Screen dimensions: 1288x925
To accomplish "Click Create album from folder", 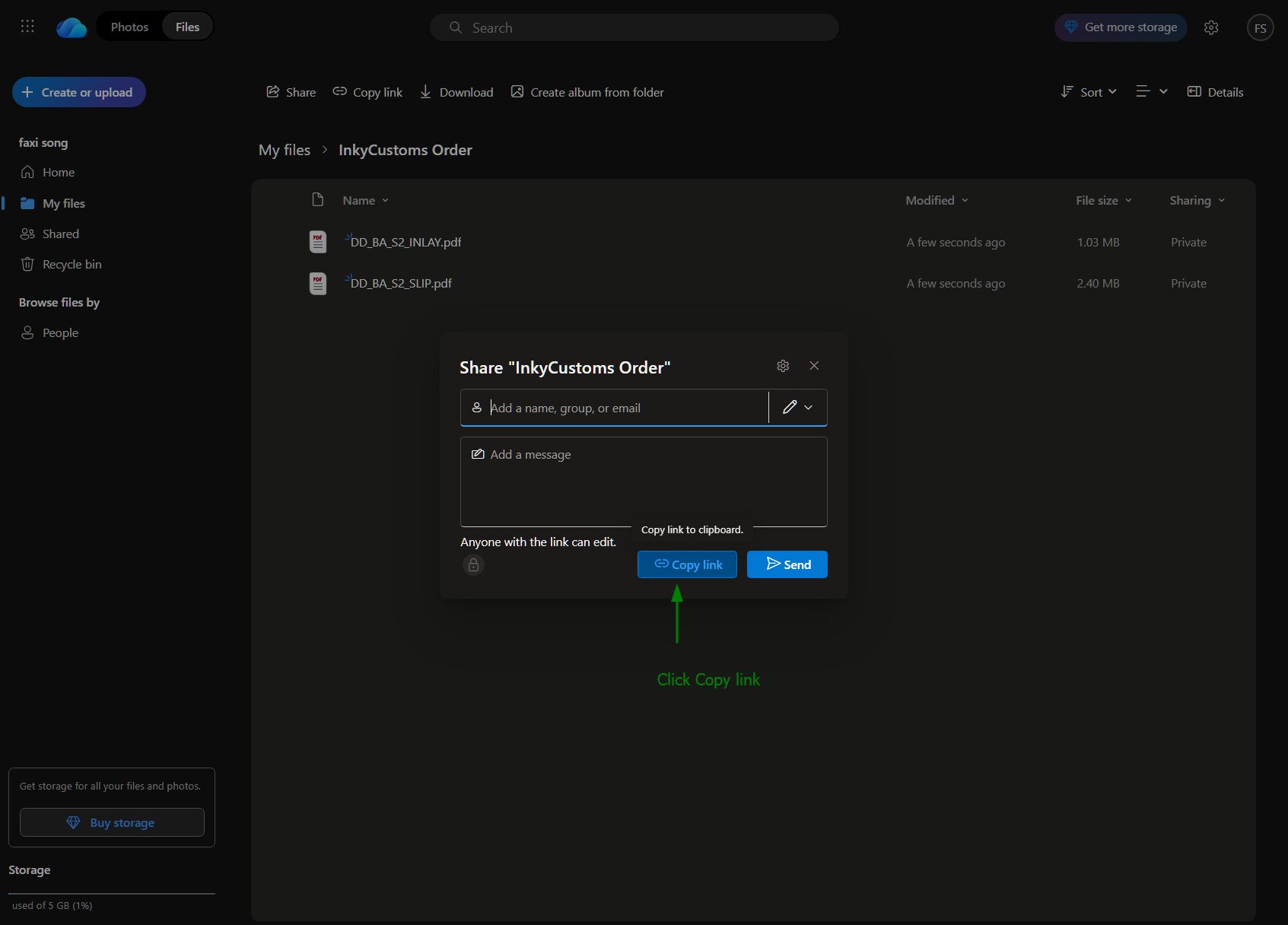I will pyautogui.click(x=587, y=92).
